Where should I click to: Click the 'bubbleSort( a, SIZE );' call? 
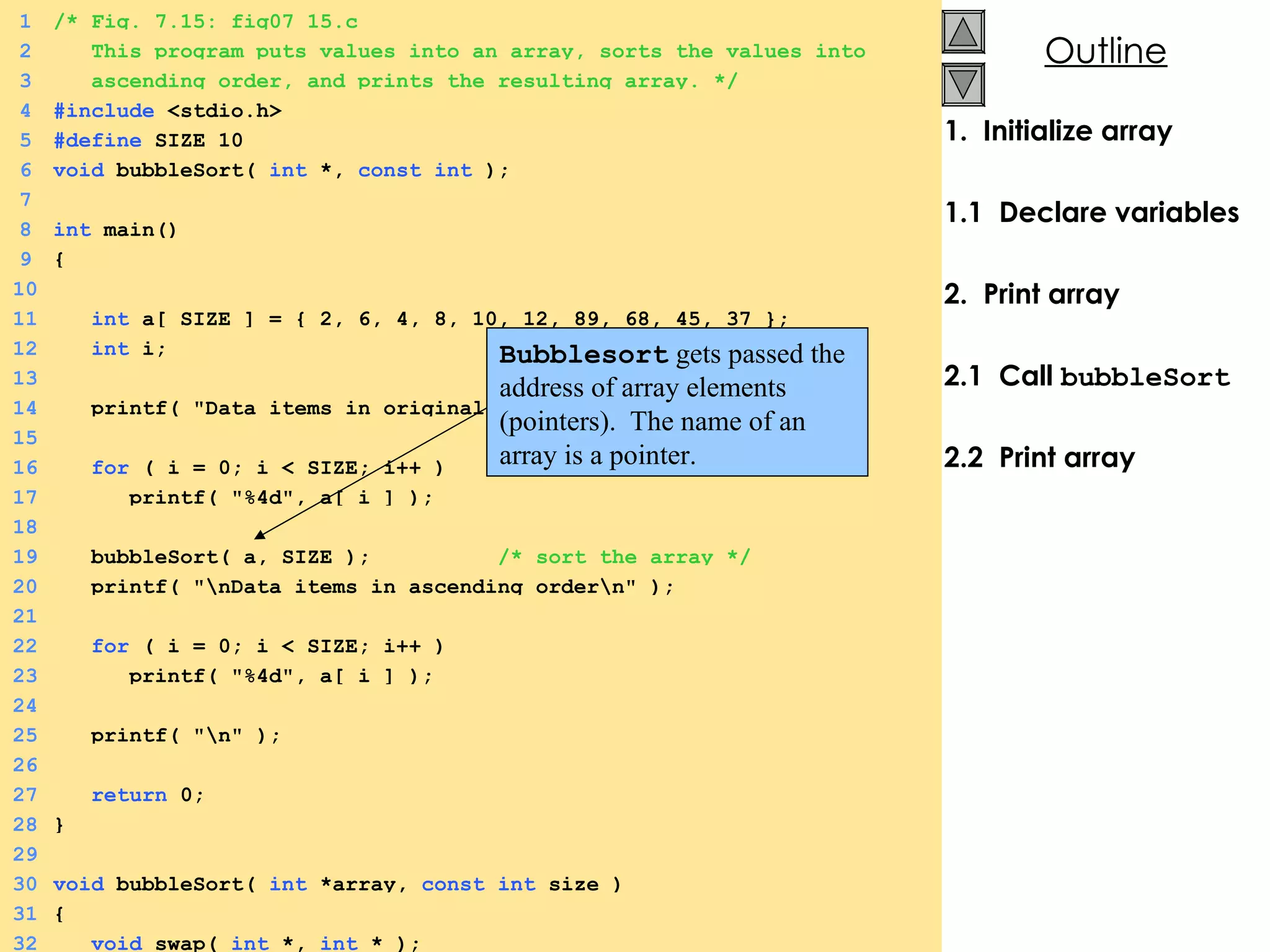[x=230, y=557]
